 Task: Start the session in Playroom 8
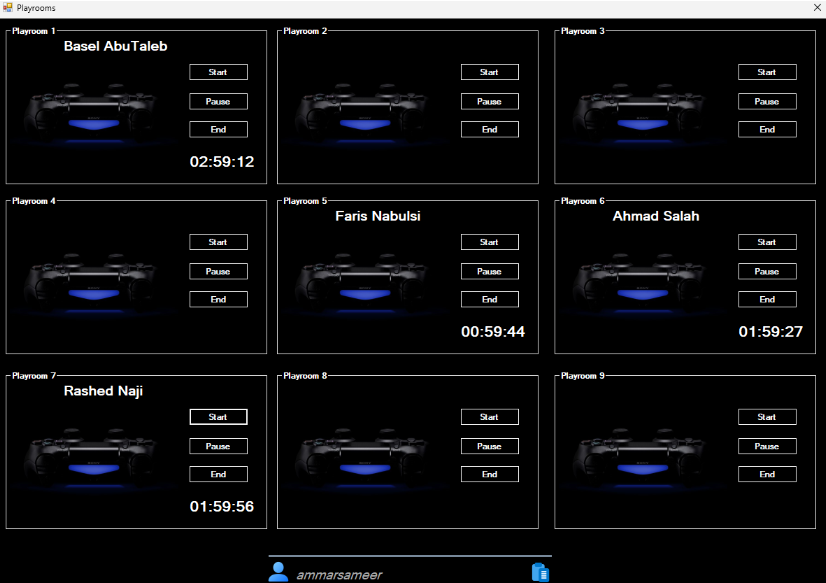tap(489, 417)
